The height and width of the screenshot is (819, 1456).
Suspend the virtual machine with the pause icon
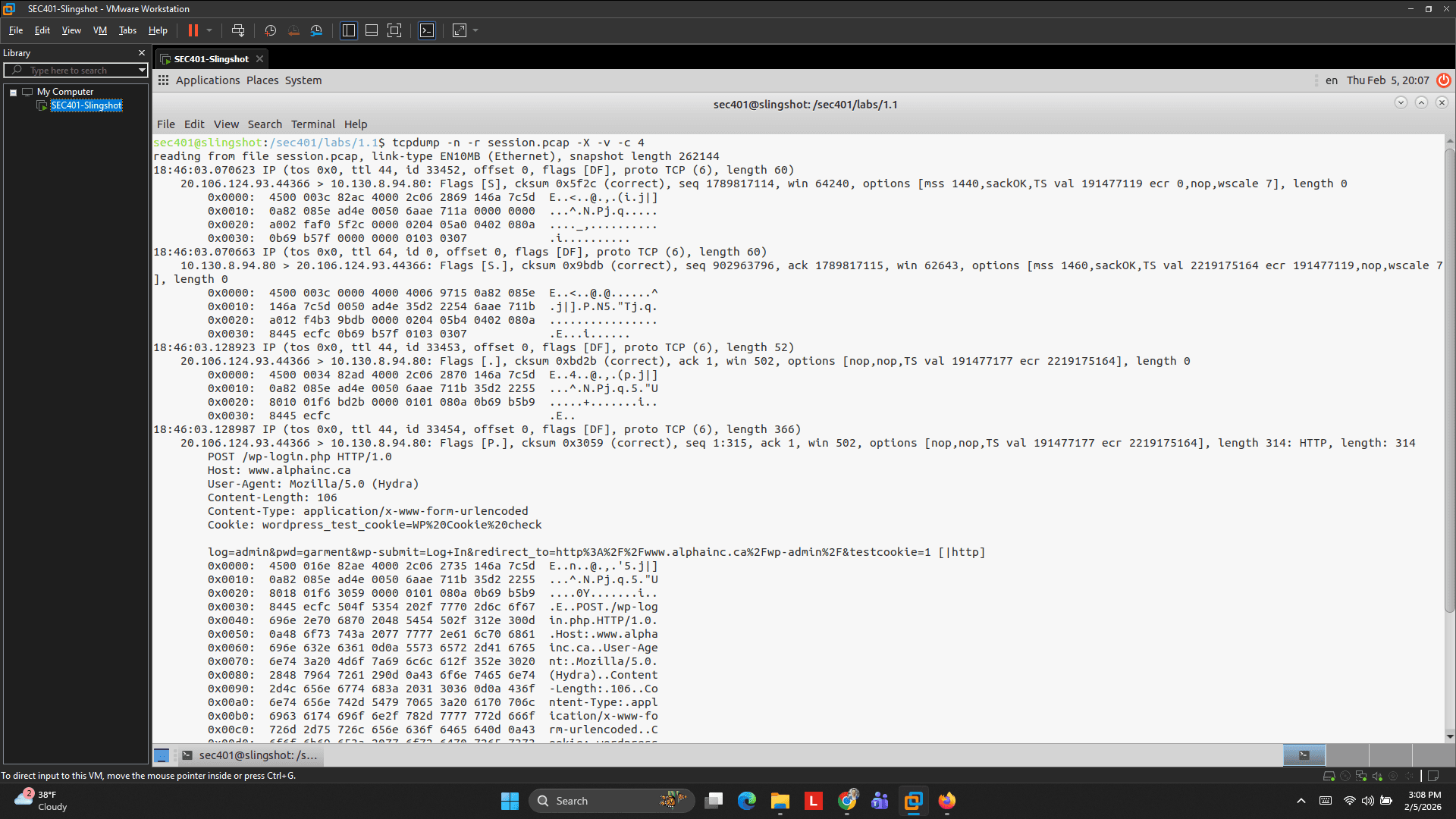pyautogui.click(x=194, y=30)
